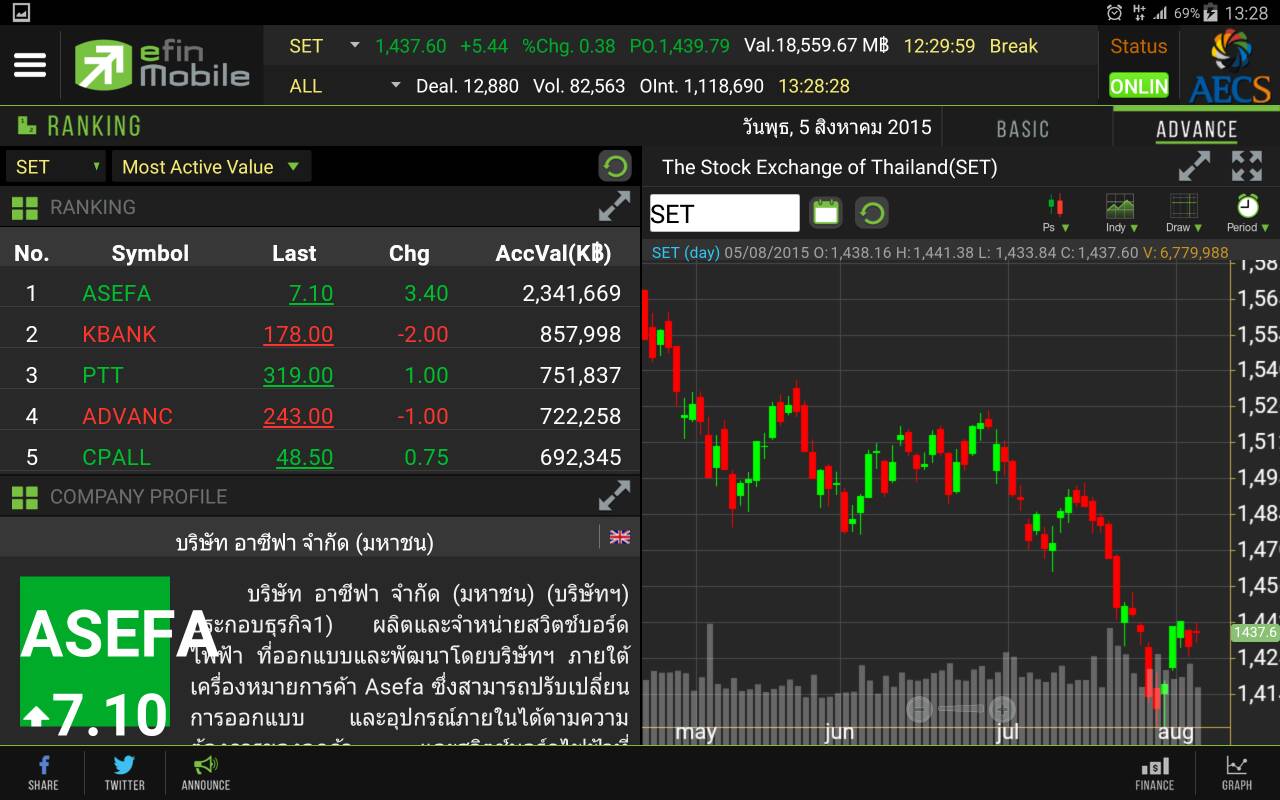Open the Indy indicators menu
The image size is (1280, 800).
coord(1121,213)
